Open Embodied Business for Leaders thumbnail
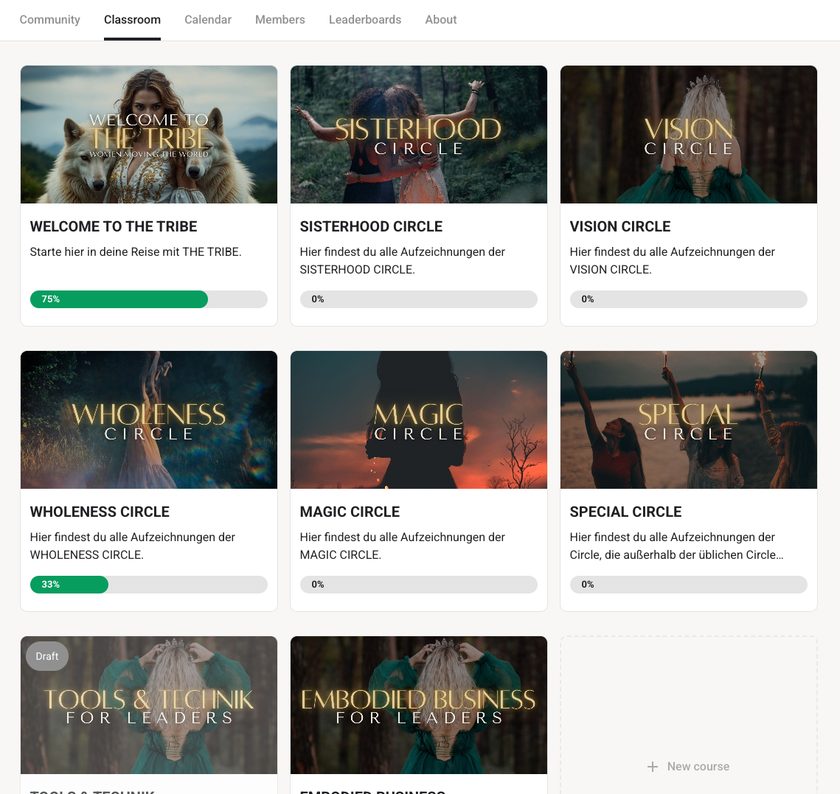 [x=419, y=705]
